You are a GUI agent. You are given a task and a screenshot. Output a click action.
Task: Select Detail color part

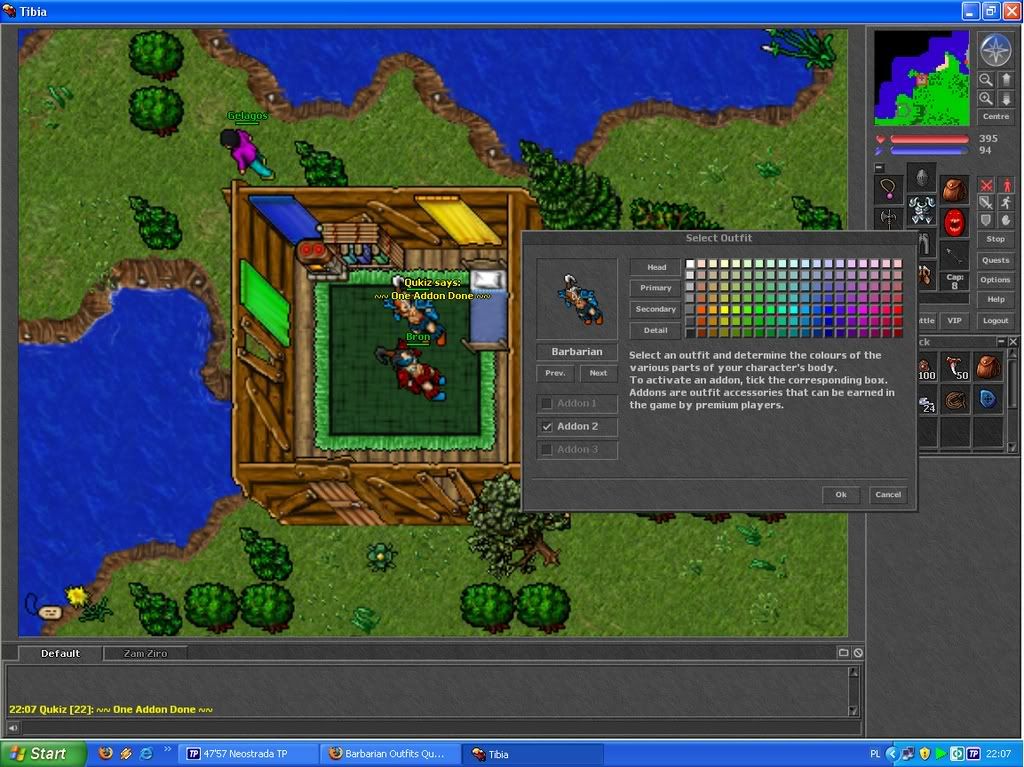656,330
